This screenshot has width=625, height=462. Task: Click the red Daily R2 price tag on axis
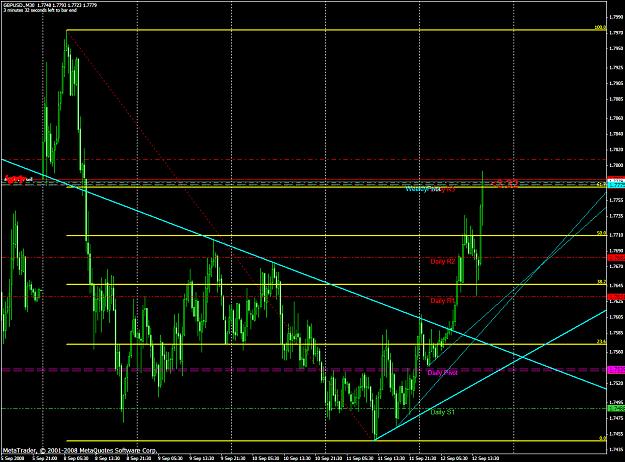(x=616, y=258)
